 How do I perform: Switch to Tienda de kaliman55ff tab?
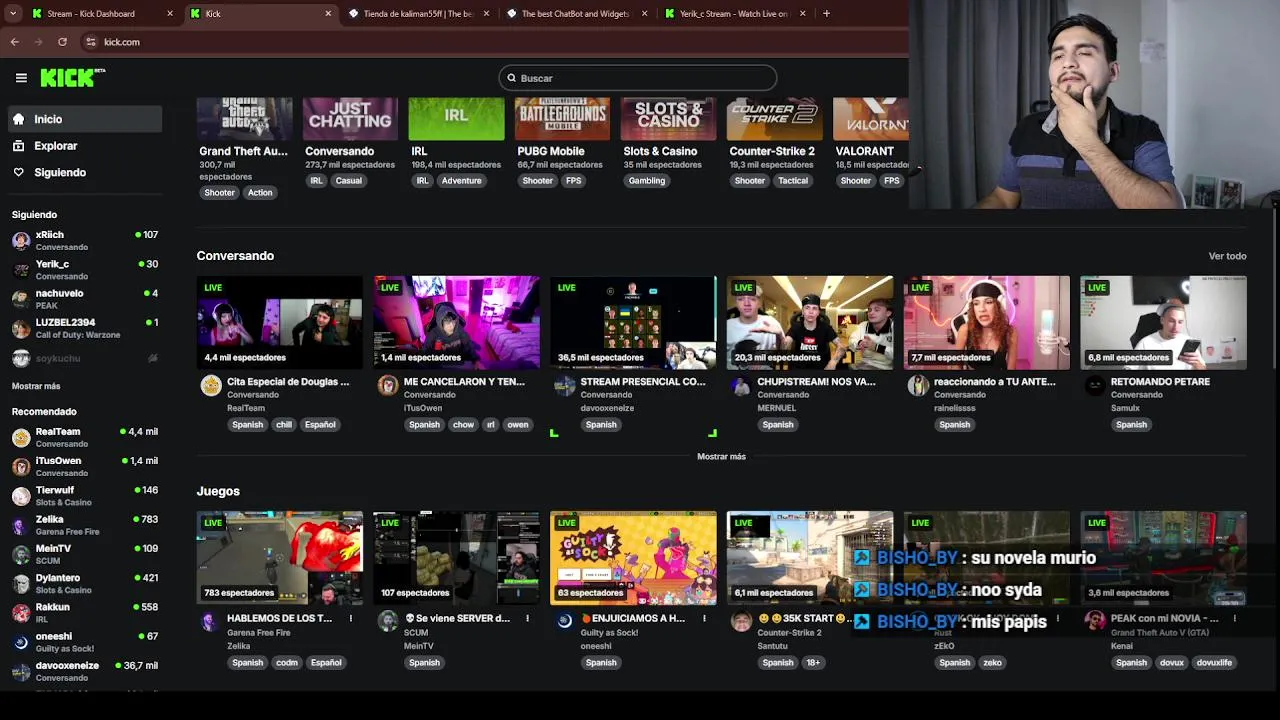click(x=418, y=14)
